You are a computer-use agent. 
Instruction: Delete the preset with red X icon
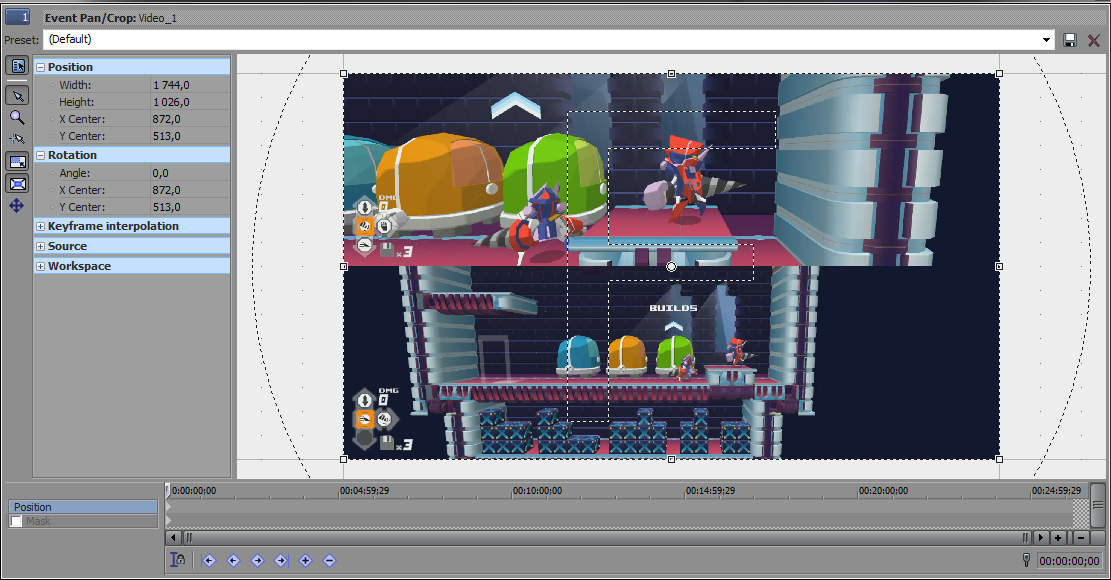(x=1094, y=40)
